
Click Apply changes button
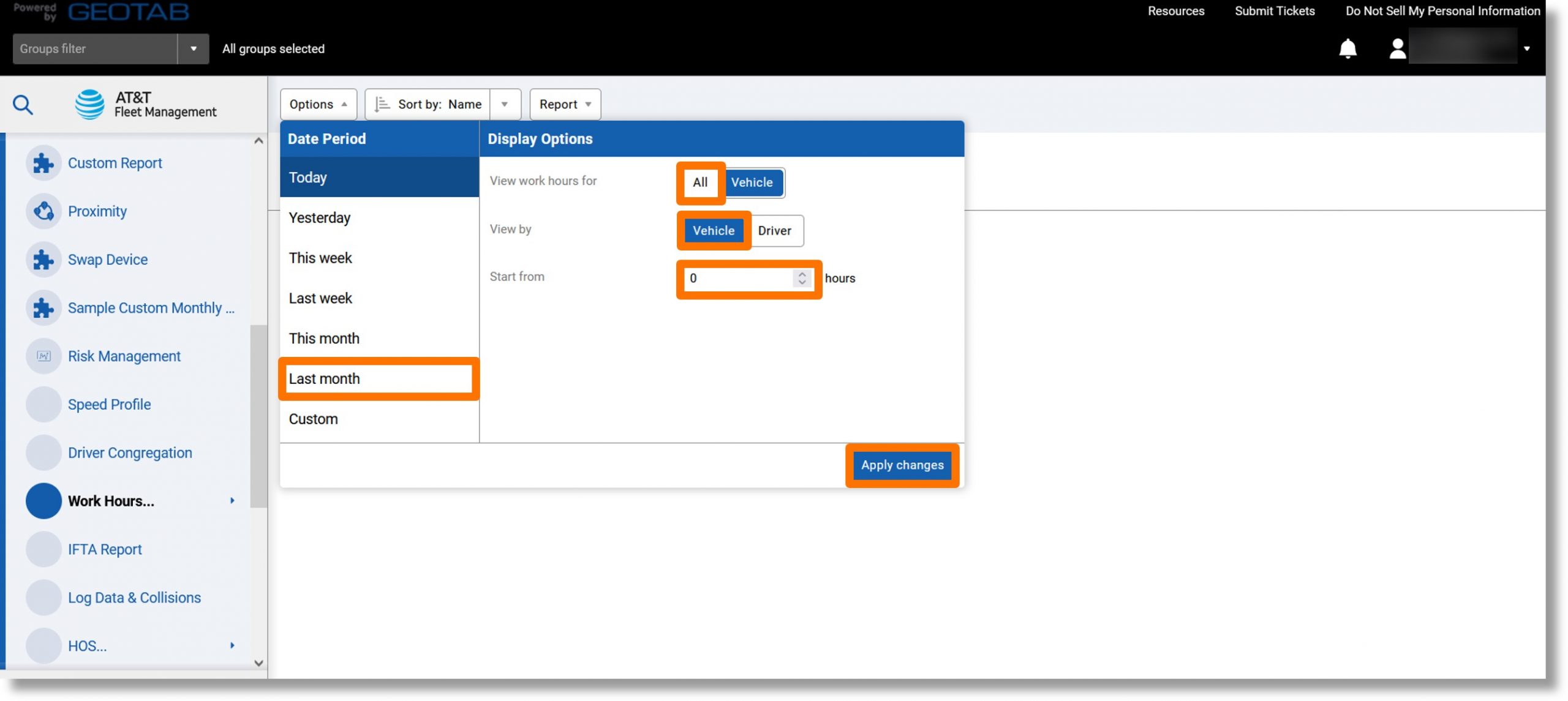(x=902, y=465)
